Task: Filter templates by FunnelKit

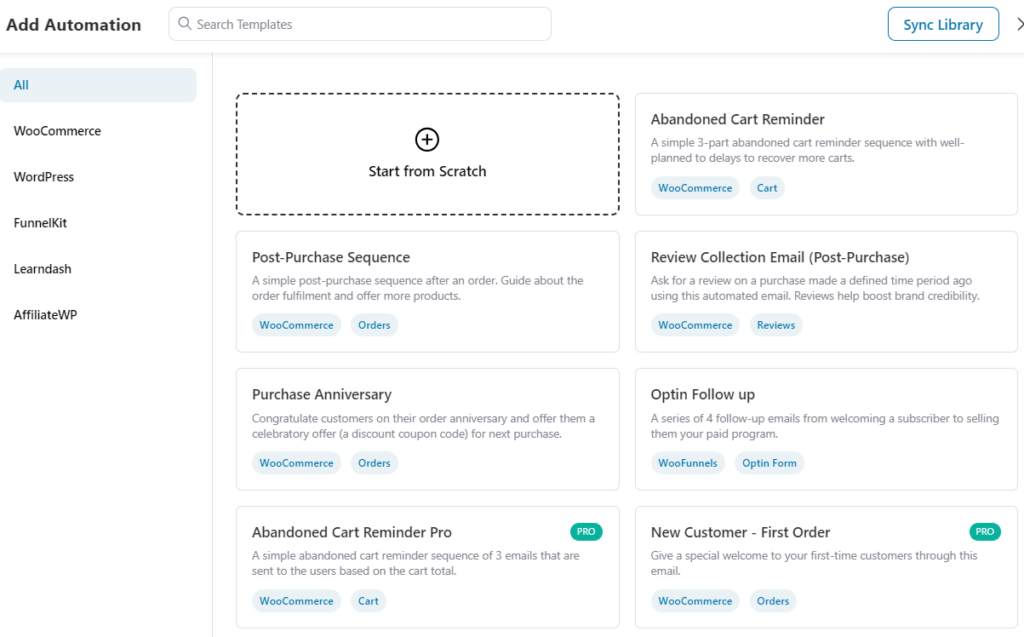Action: [40, 223]
